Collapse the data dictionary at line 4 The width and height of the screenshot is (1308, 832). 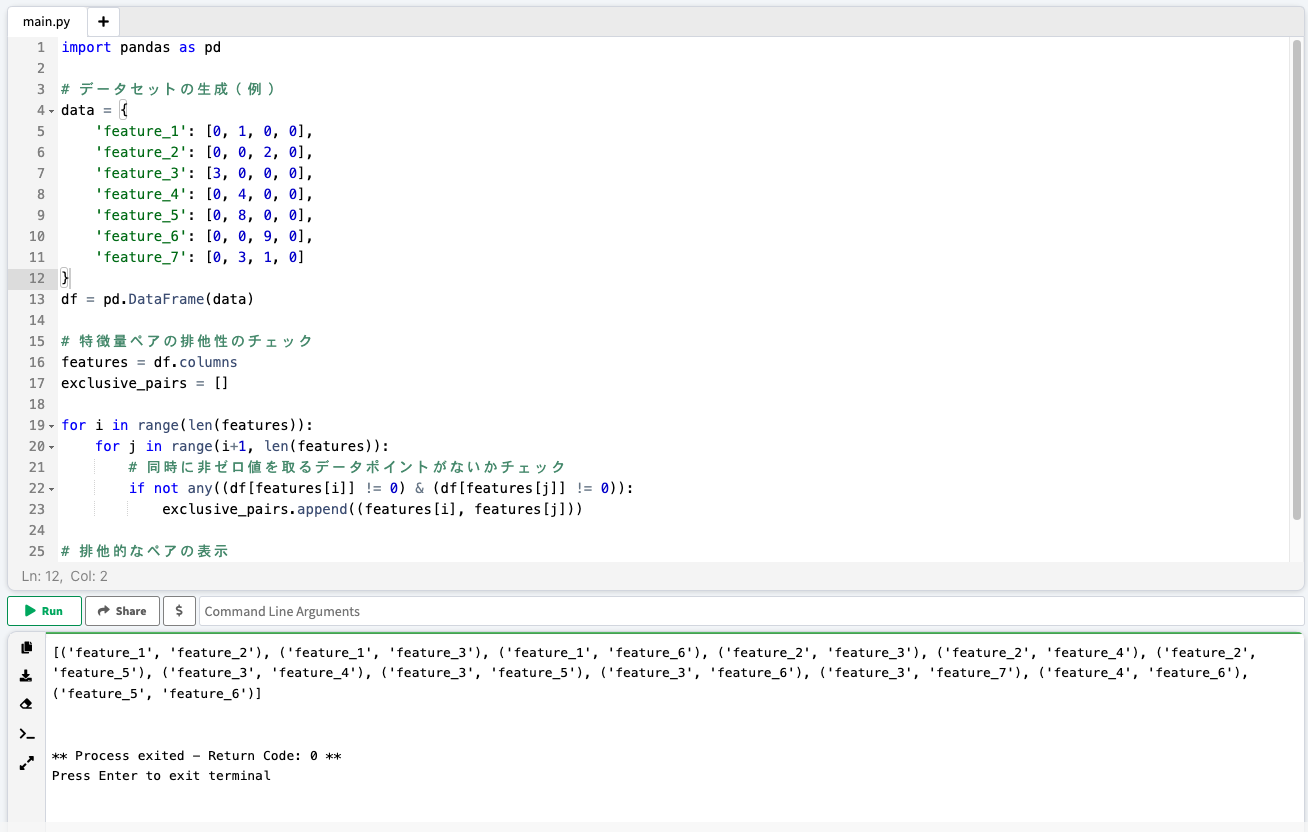(51, 110)
